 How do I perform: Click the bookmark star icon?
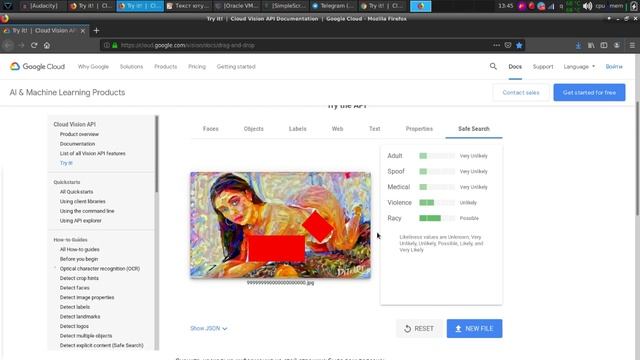click(519, 45)
